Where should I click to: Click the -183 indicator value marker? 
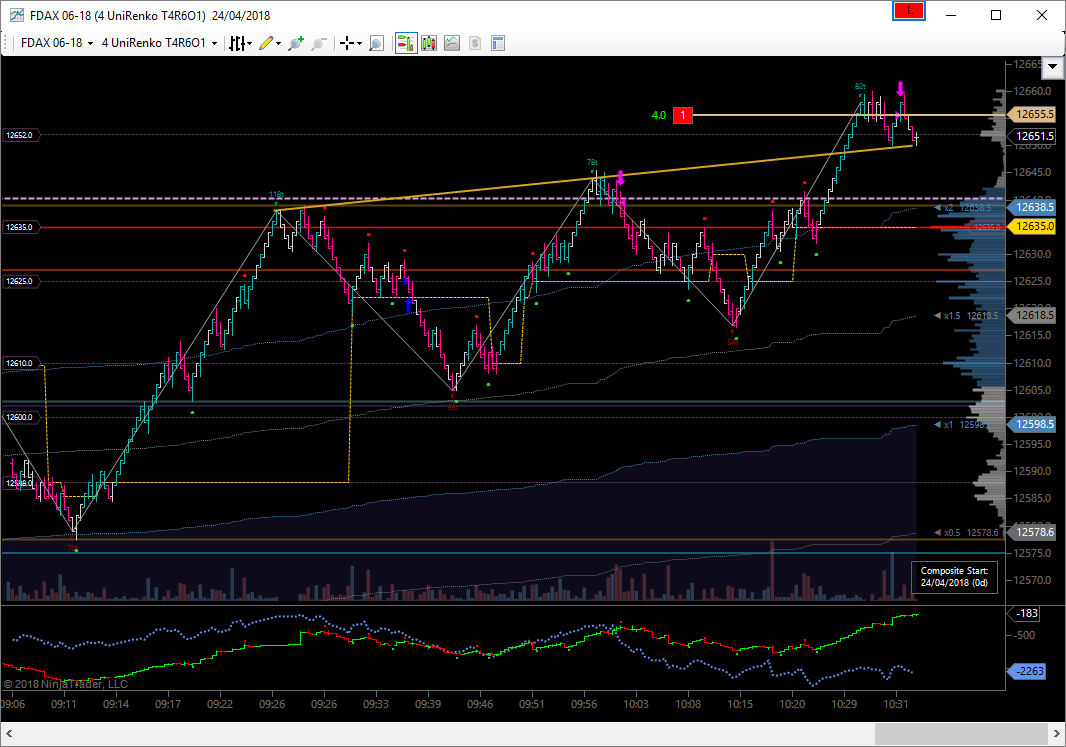click(x=1025, y=613)
